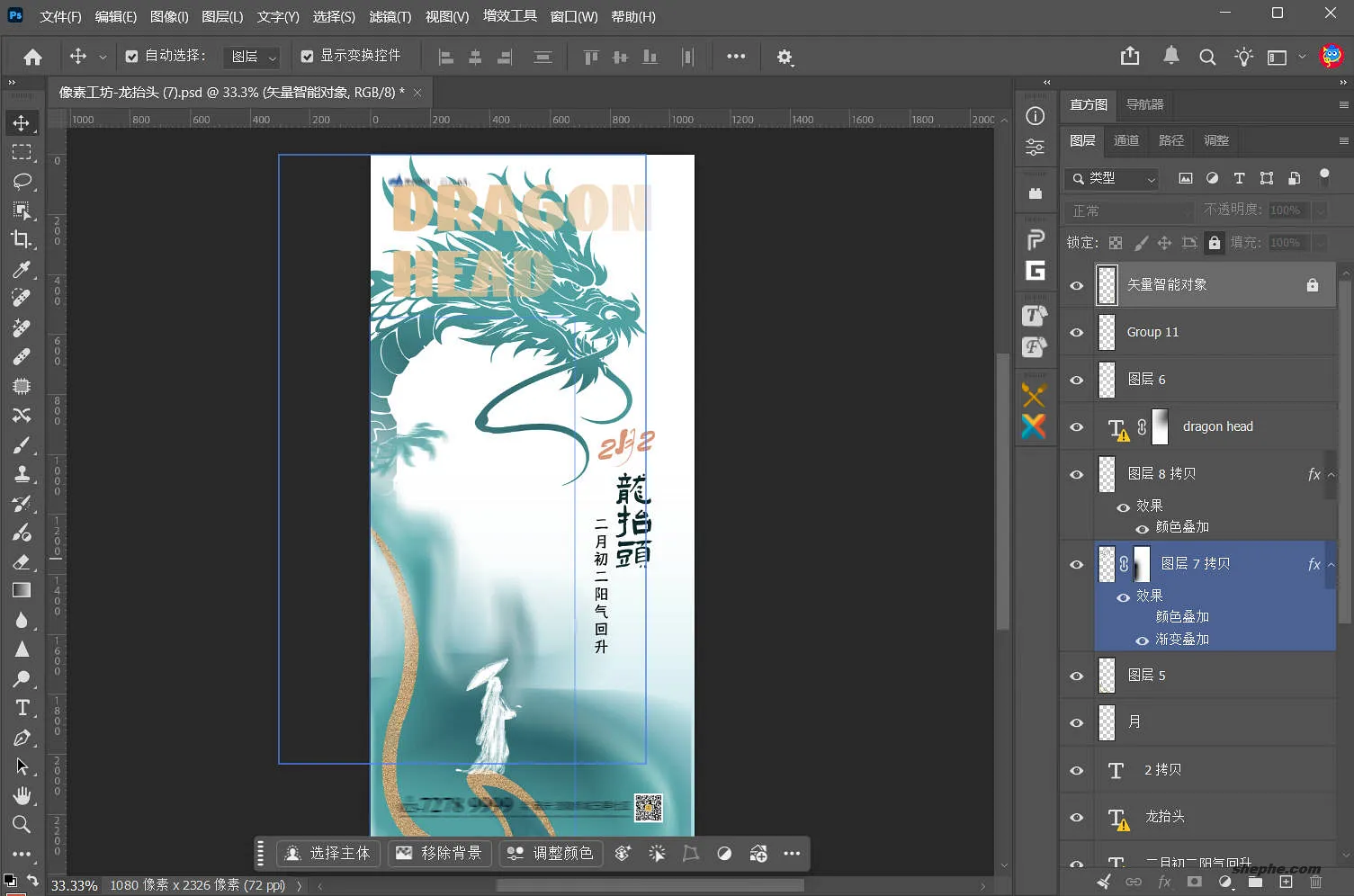The image size is (1354, 896).
Task: Open more alignment options ellipsis
Action: click(736, 56)
